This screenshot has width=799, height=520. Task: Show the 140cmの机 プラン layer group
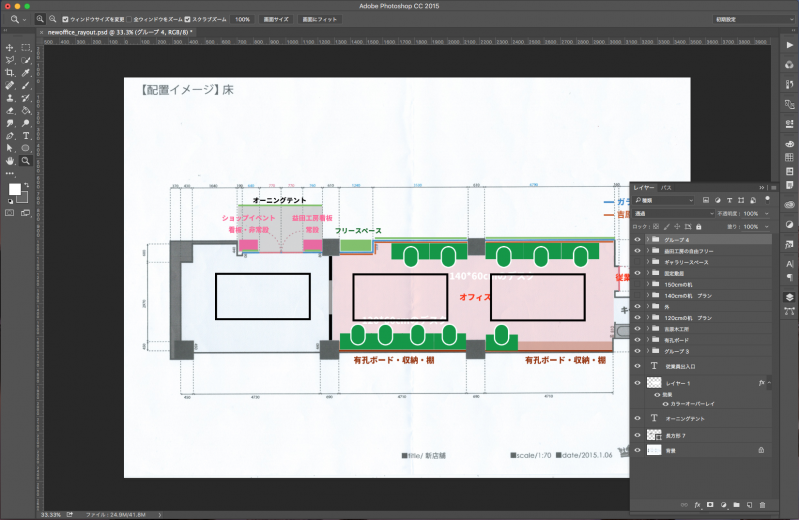pyautogui.click(x=637, y=295)
